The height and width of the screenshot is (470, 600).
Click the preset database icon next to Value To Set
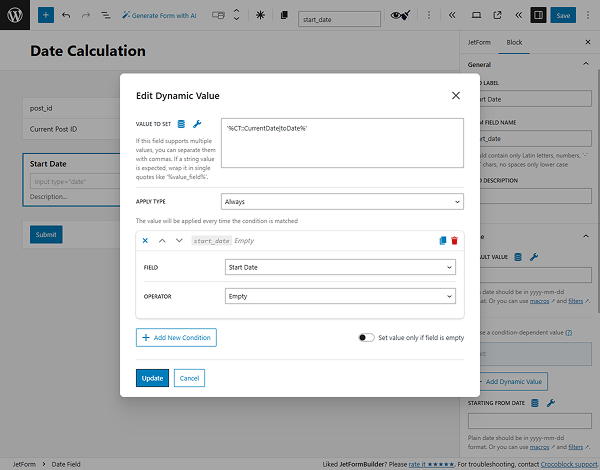181,124
